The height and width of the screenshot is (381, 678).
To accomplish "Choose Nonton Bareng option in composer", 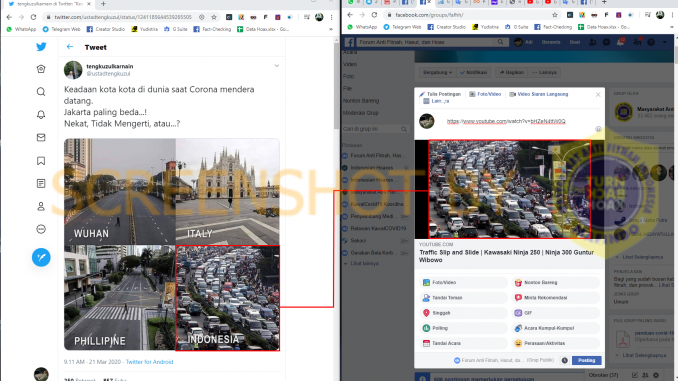I will coord(556,282).
